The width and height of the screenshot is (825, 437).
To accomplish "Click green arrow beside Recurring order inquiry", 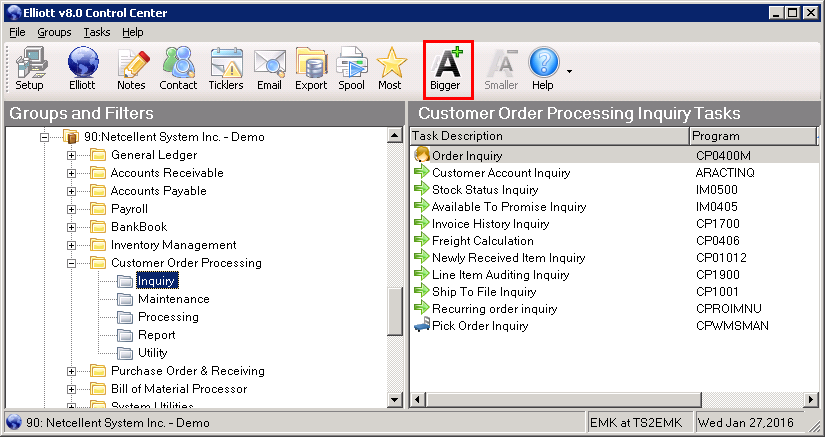I will click(421, 308).
